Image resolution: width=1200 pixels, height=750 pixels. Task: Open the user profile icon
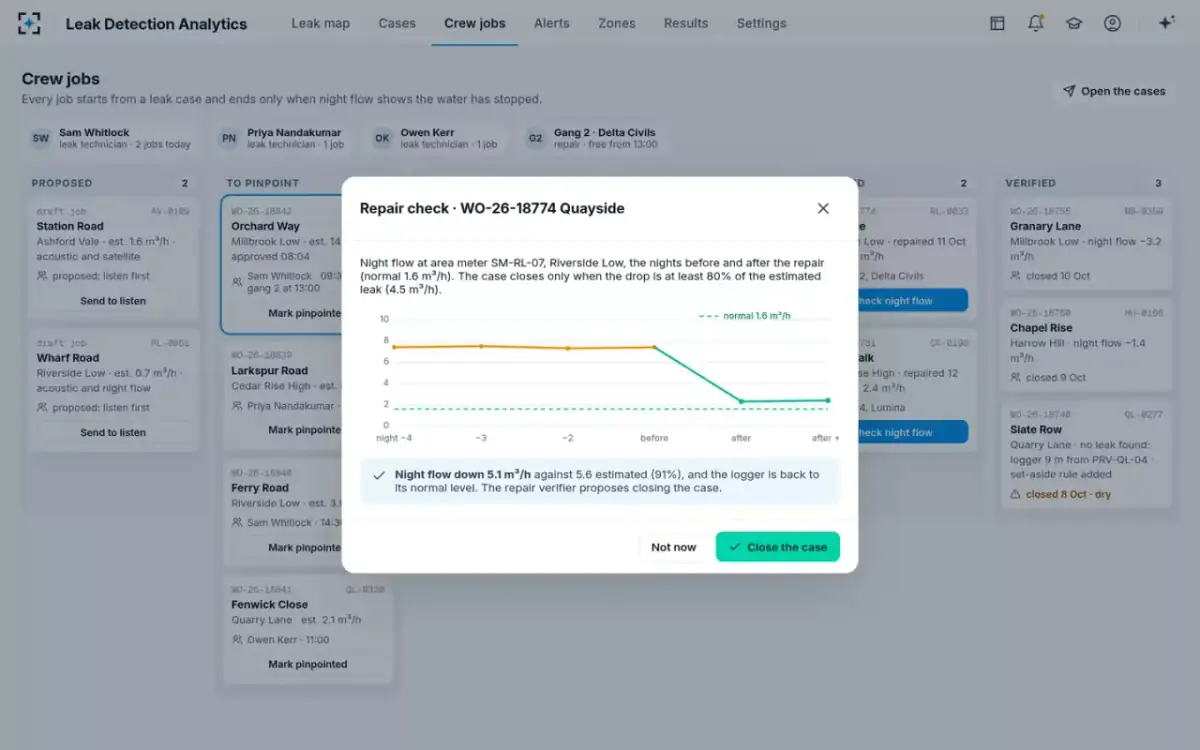(1112, 23)
